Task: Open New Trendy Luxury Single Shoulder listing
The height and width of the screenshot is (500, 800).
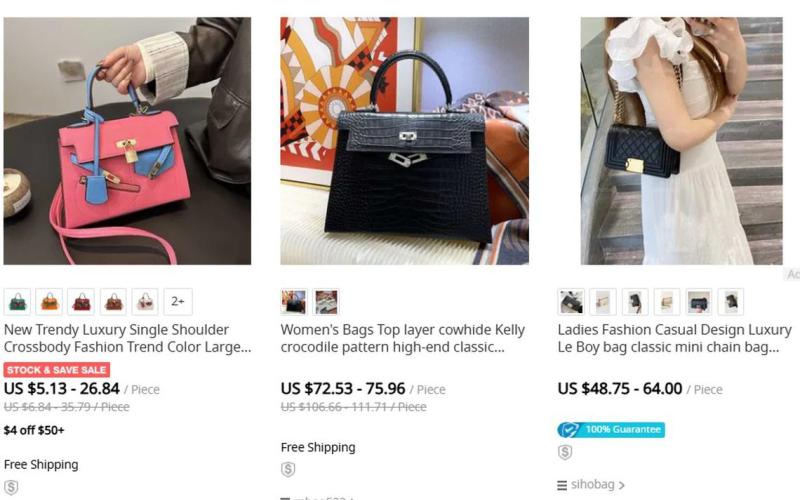Action: [x=128, y=338]
